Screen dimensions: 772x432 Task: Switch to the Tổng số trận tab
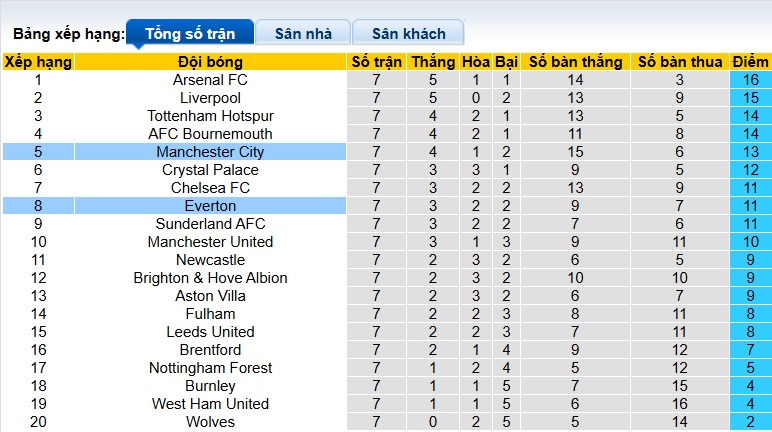(x=190, y=33)
